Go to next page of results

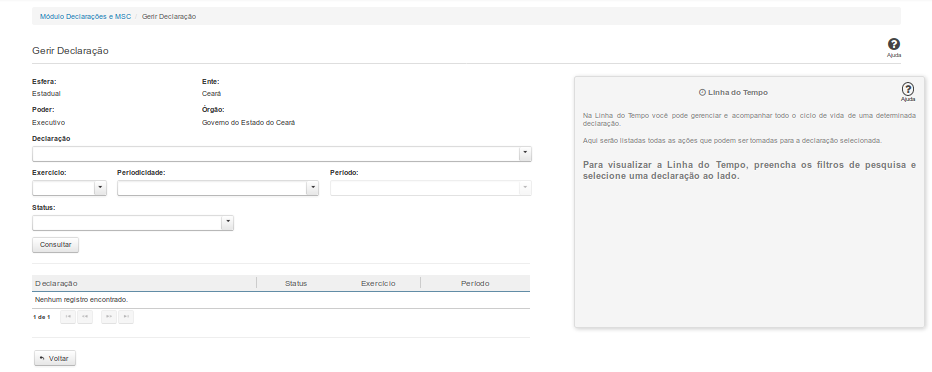pyautogui.click(x=109, y=317)
